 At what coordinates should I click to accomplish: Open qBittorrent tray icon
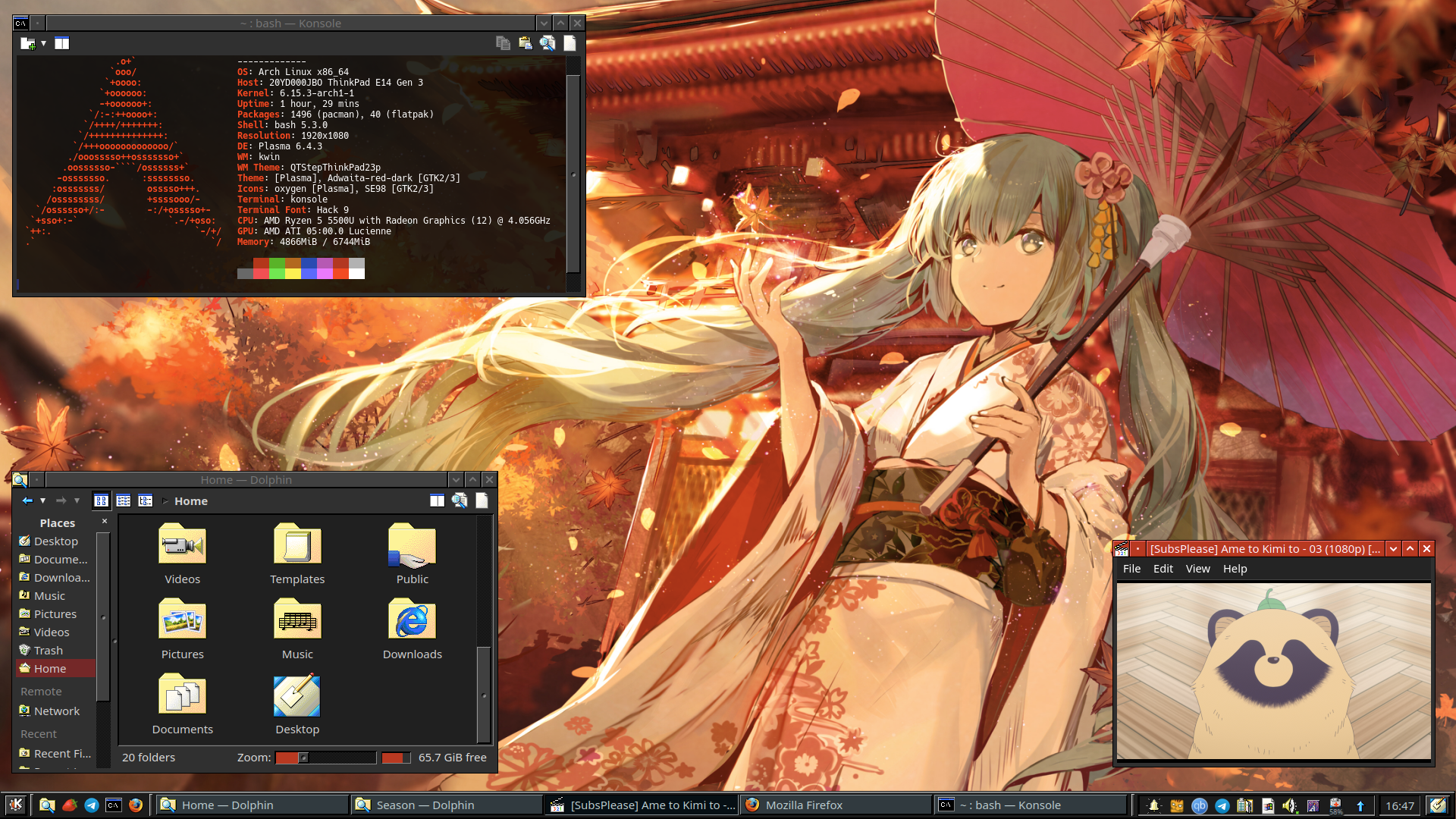pyautogui.click(x=1199, y=805)
